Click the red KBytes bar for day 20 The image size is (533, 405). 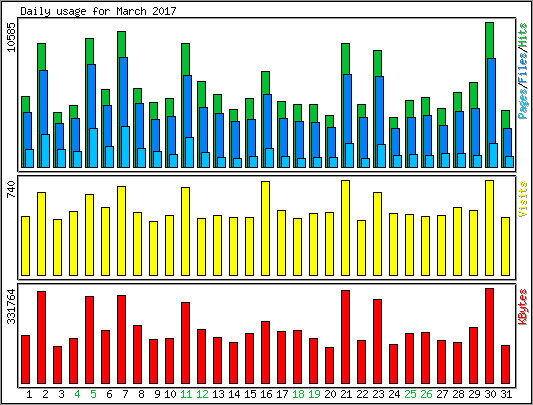329,366
